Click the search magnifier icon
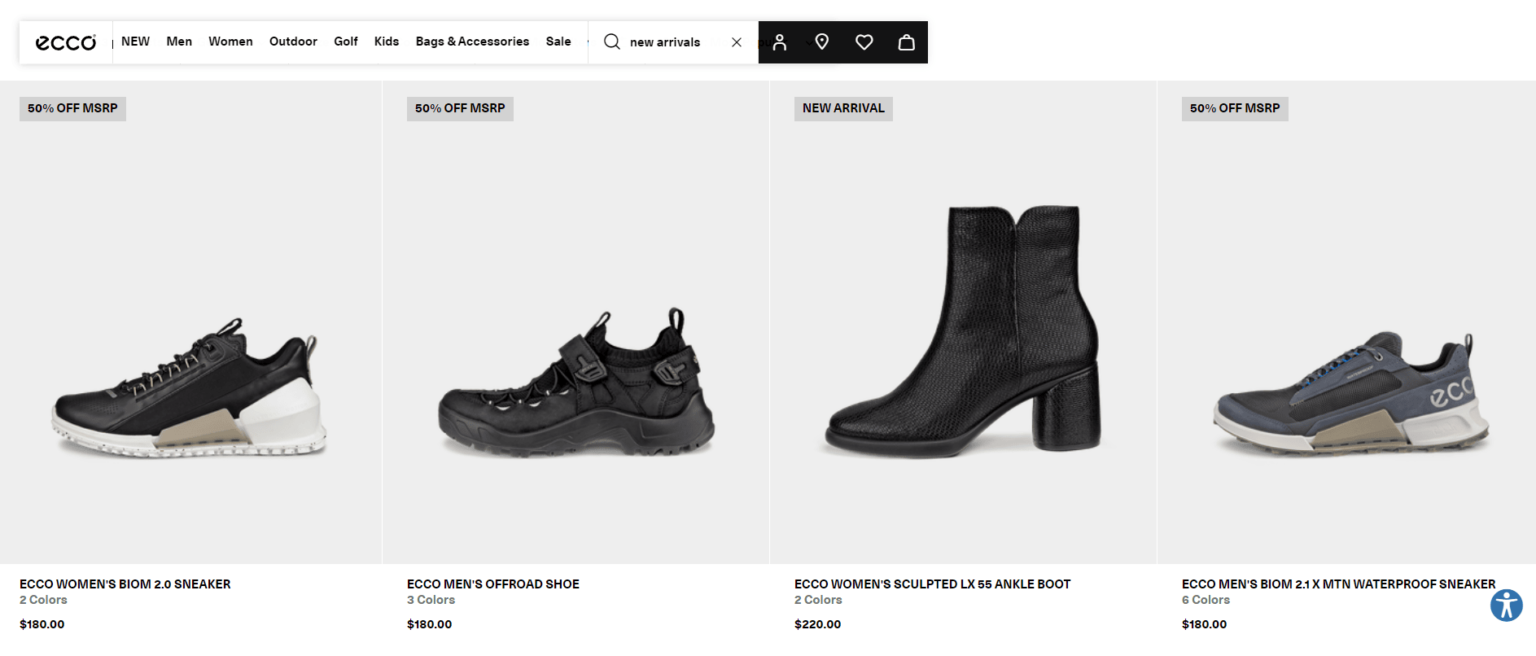The image size is (1536, 656). (x=611, y=42)
